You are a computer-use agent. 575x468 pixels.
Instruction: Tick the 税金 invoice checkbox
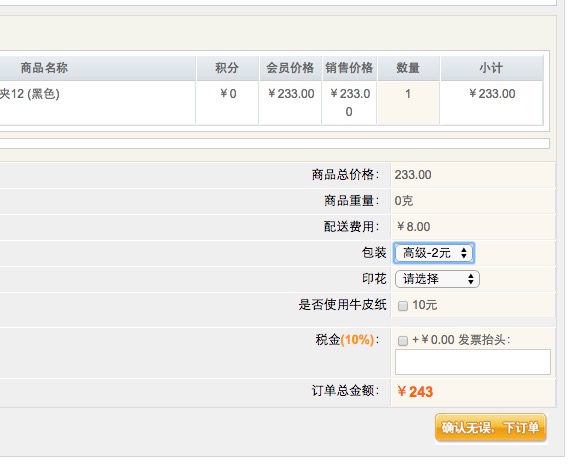[x=403, y=340]
